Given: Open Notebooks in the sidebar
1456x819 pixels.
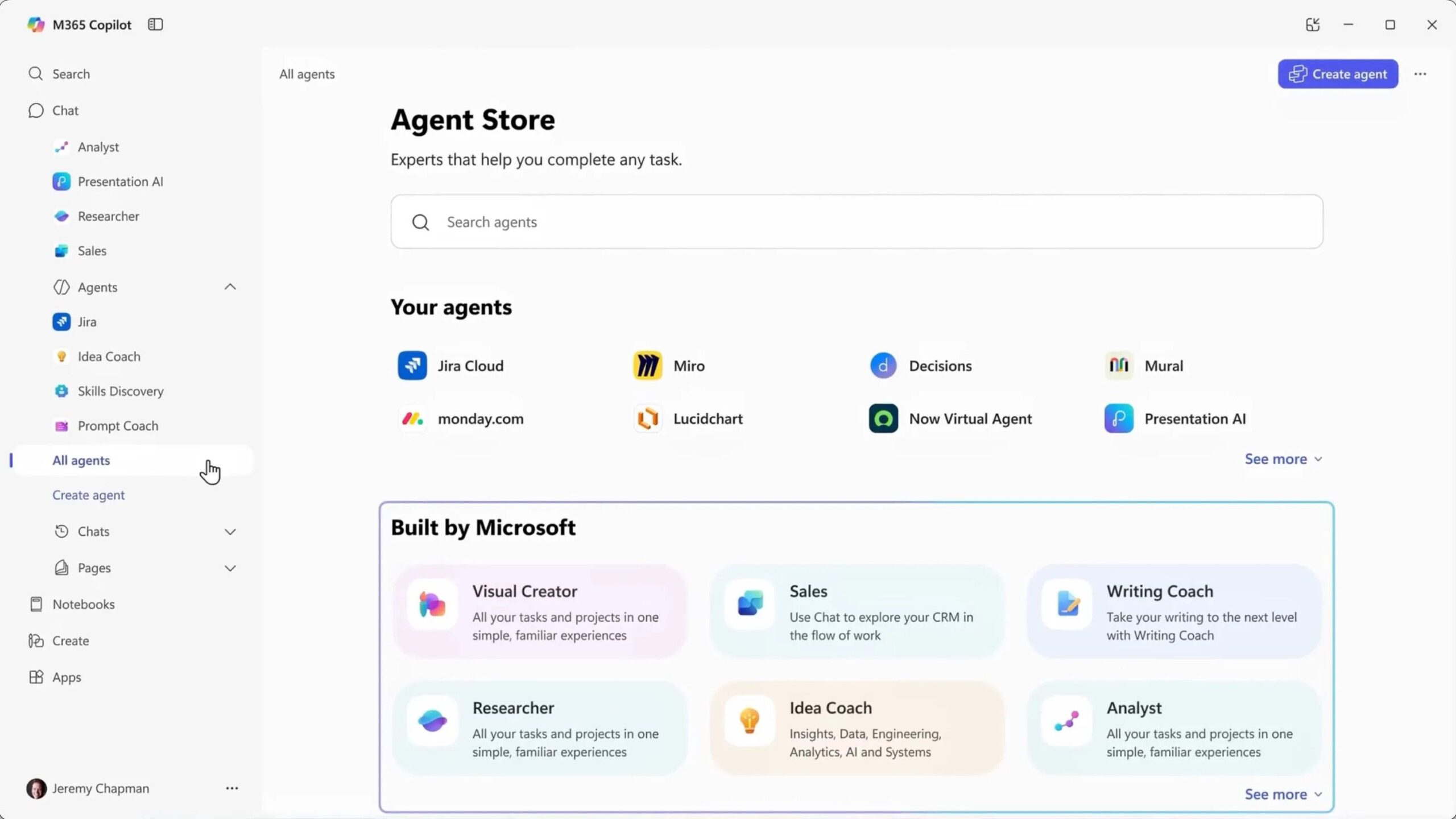Looking at the screenshot, I should (83, 604).
